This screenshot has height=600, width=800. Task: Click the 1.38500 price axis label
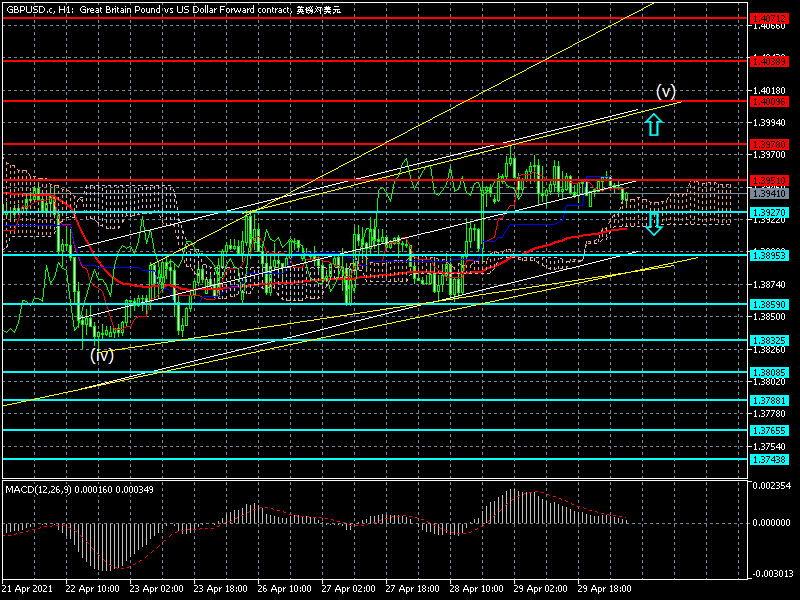pyautogui.click(x=769, y=317)
